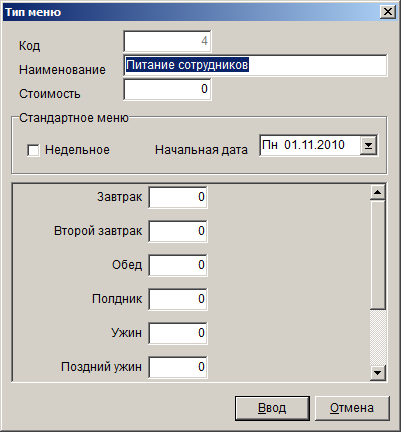401x432 pixels.
Task: Enable the Недельное checkbox
Action: [x=33, y=150]
